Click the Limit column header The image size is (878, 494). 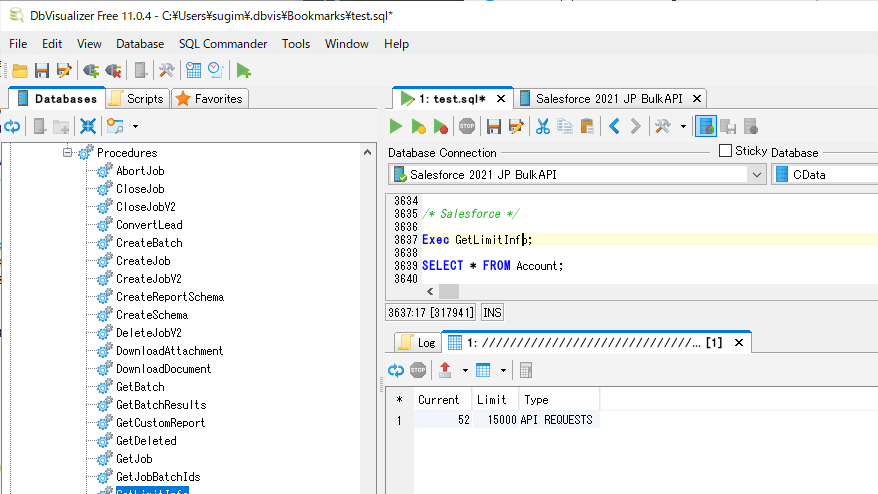coord(494,400)
